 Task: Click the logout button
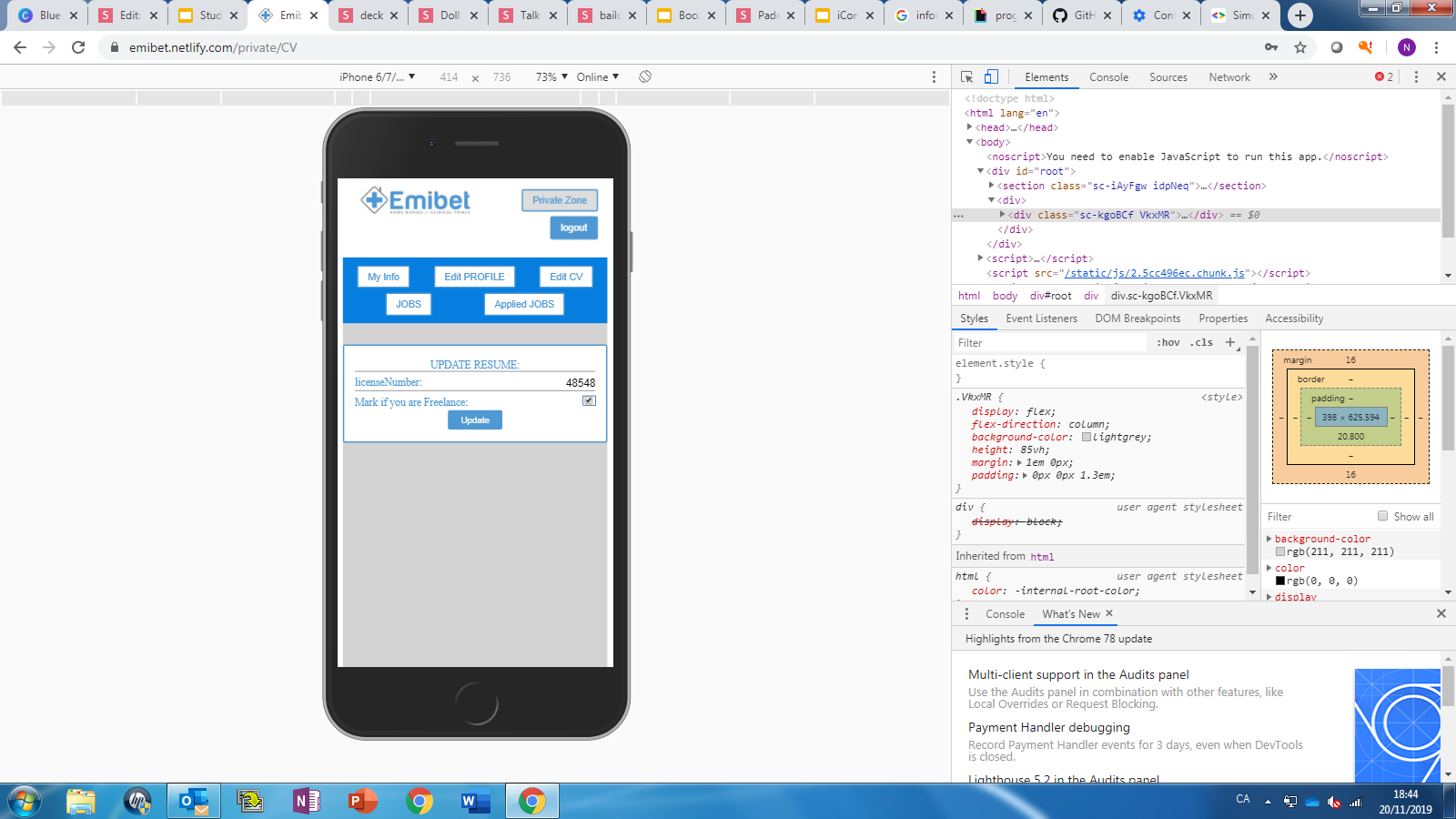(573, 227)
